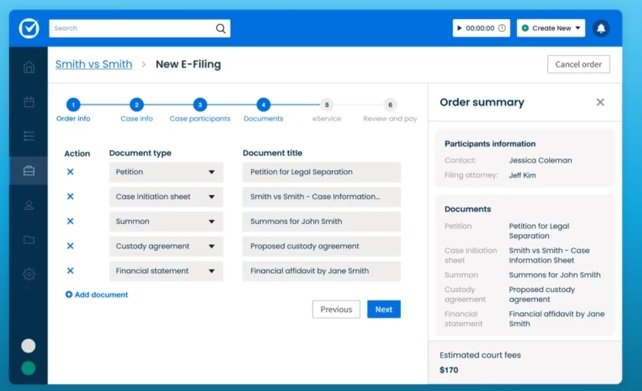Click the green status circle in sidebar
The width and height of the screenshot is (642, 391).
click(x=28, y=368)
